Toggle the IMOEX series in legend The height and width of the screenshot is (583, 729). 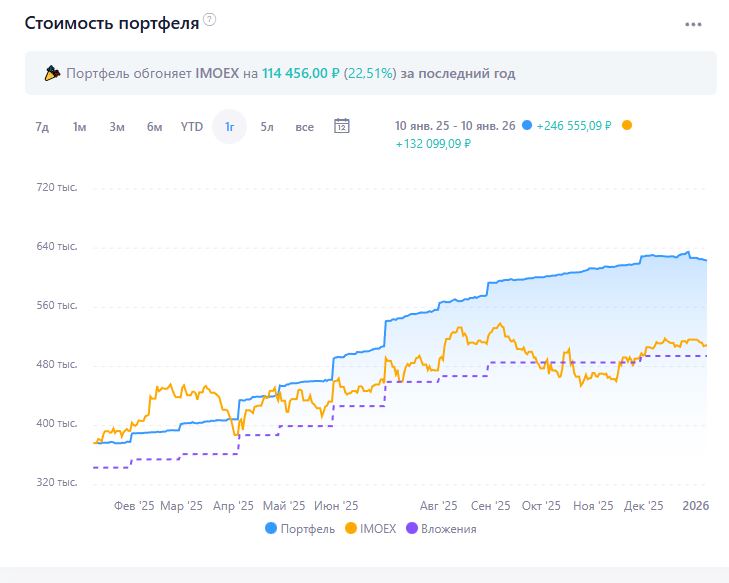pyautogui.click(x=370, y=528)
